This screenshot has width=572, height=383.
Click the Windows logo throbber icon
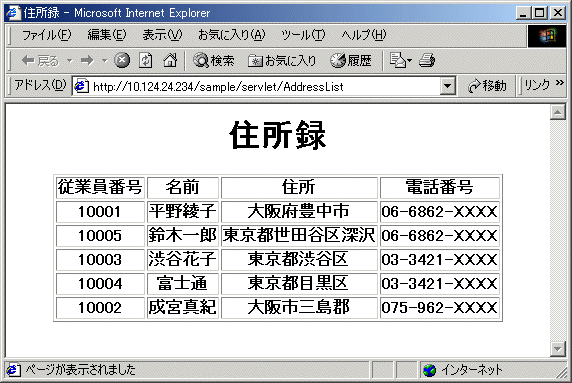[x=547, y=36]
